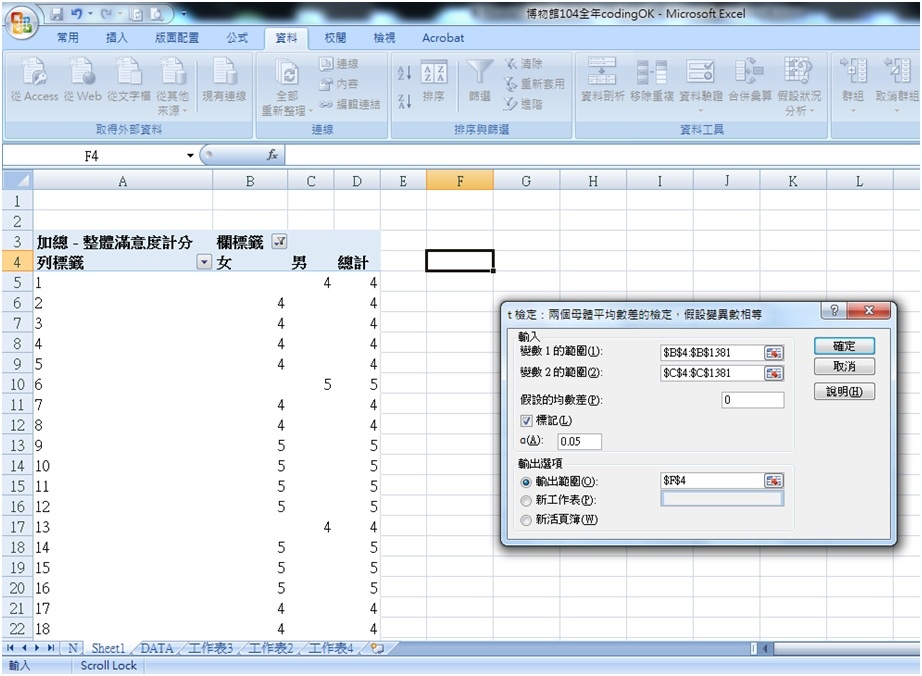Open the Review (校閱) ribbon tab
This screenshot has height=676, width=922.
point(335,38)
